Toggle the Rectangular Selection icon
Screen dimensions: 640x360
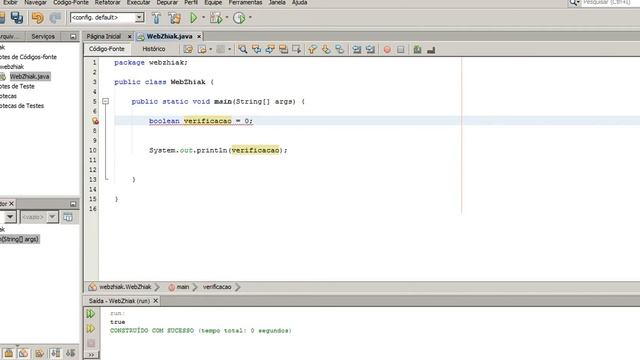[297, 49]
